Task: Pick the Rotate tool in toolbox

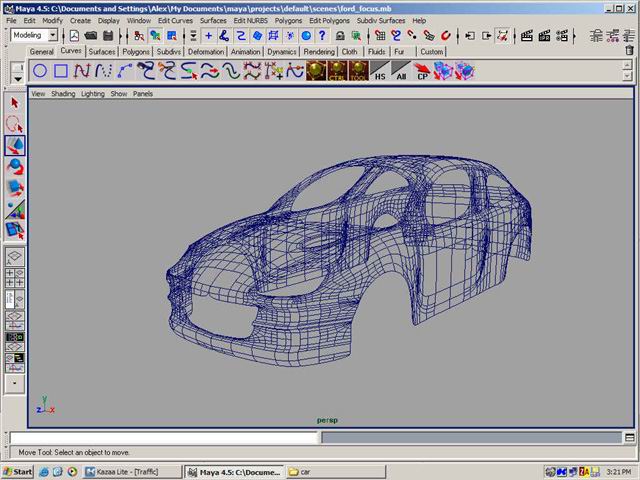Action: [15, 167]
